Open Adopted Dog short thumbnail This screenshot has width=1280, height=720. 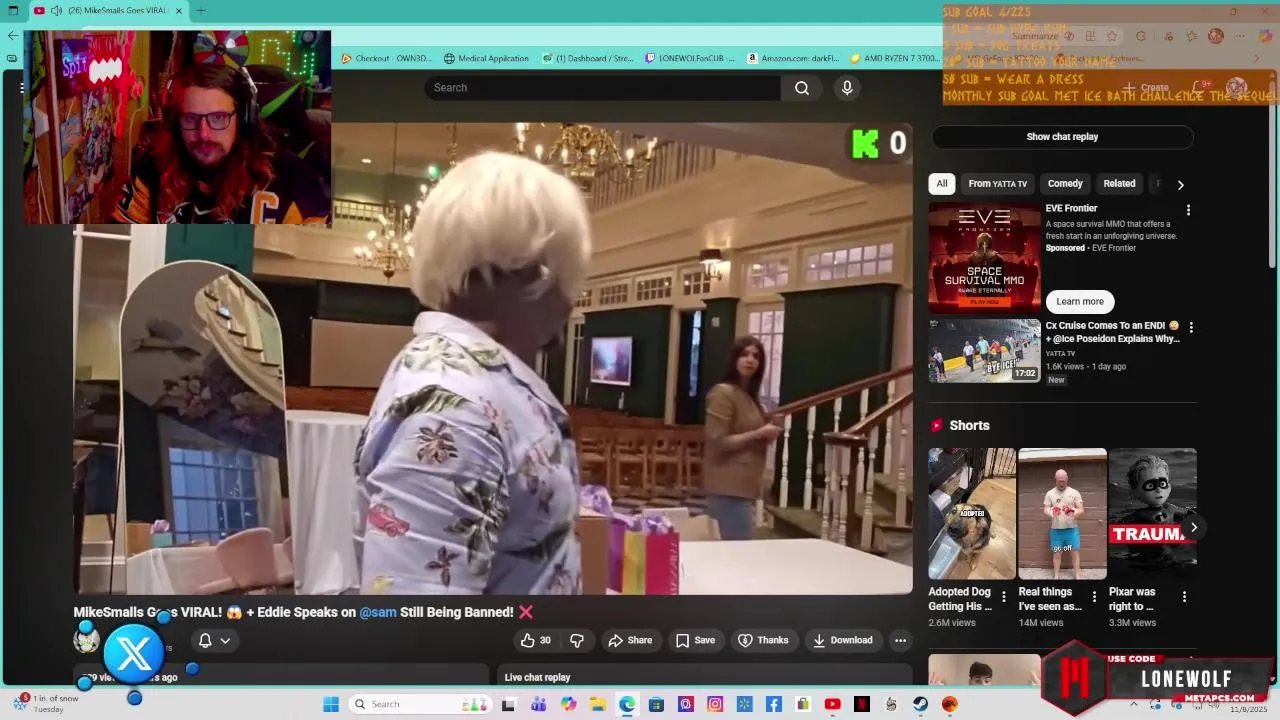[x=971, y=513]
